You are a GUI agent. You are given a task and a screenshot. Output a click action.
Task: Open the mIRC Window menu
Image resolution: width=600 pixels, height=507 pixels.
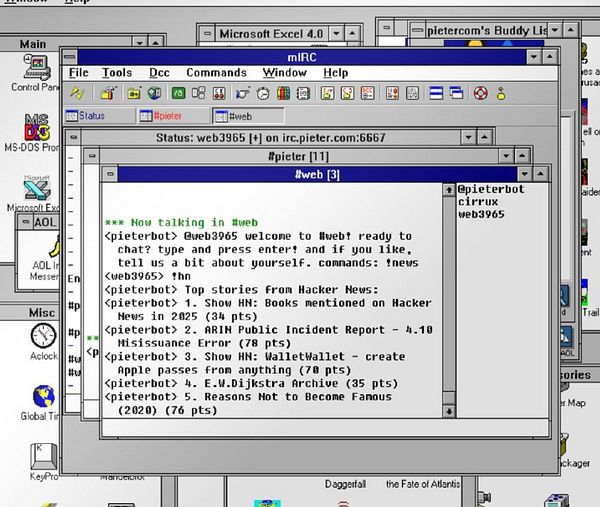tap(284, 73)
